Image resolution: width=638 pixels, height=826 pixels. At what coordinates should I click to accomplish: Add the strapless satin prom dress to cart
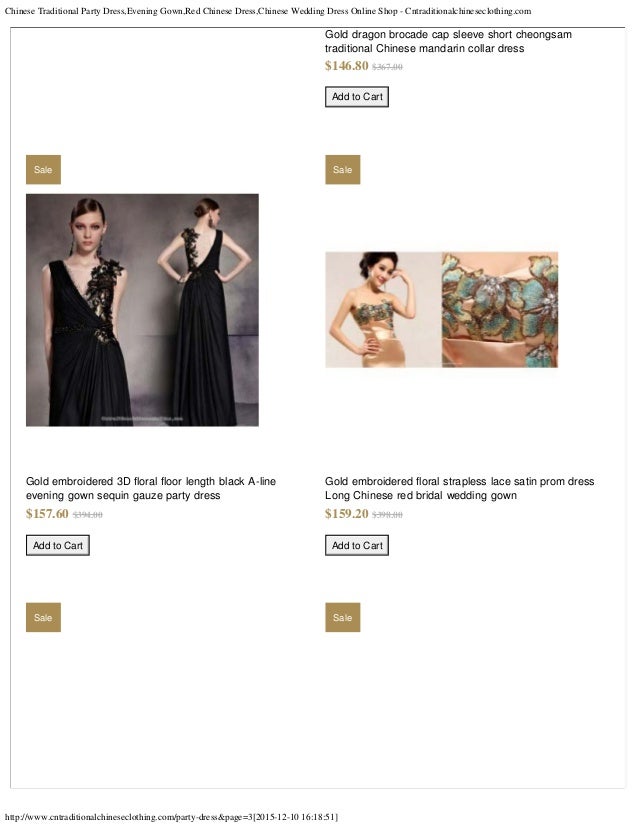tap(357, 545)
